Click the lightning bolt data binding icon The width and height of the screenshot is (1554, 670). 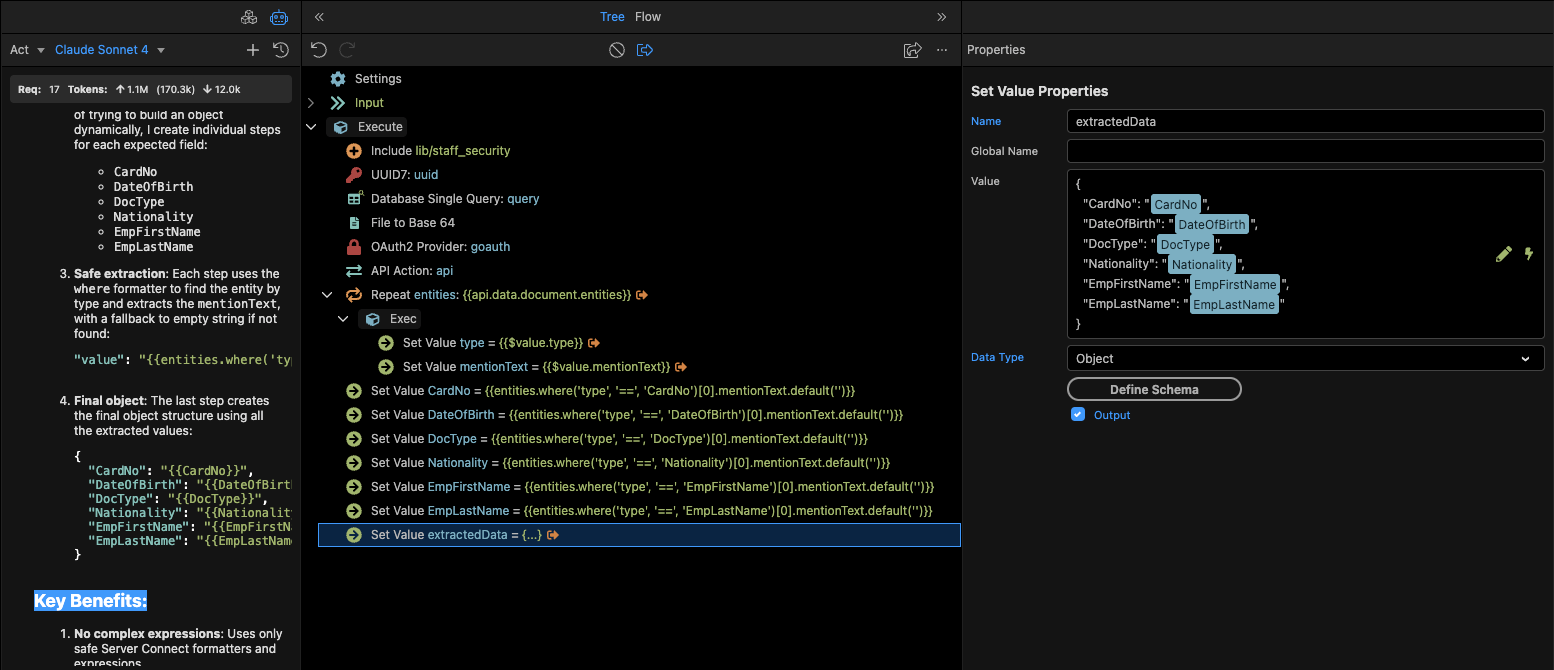[1528, 254]
